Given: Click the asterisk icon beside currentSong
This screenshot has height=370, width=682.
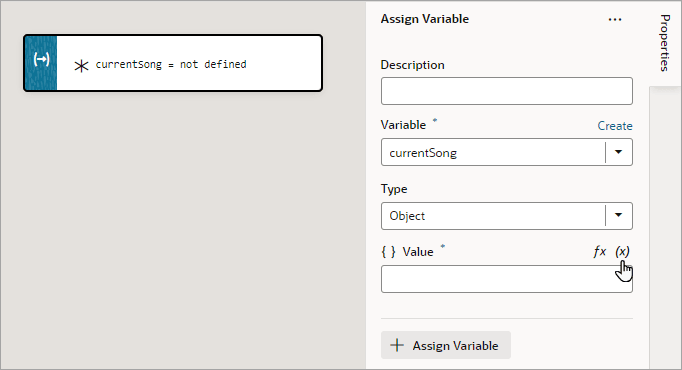Looking at the screenshot, I should pyautogui.click(x=81, y=66).
